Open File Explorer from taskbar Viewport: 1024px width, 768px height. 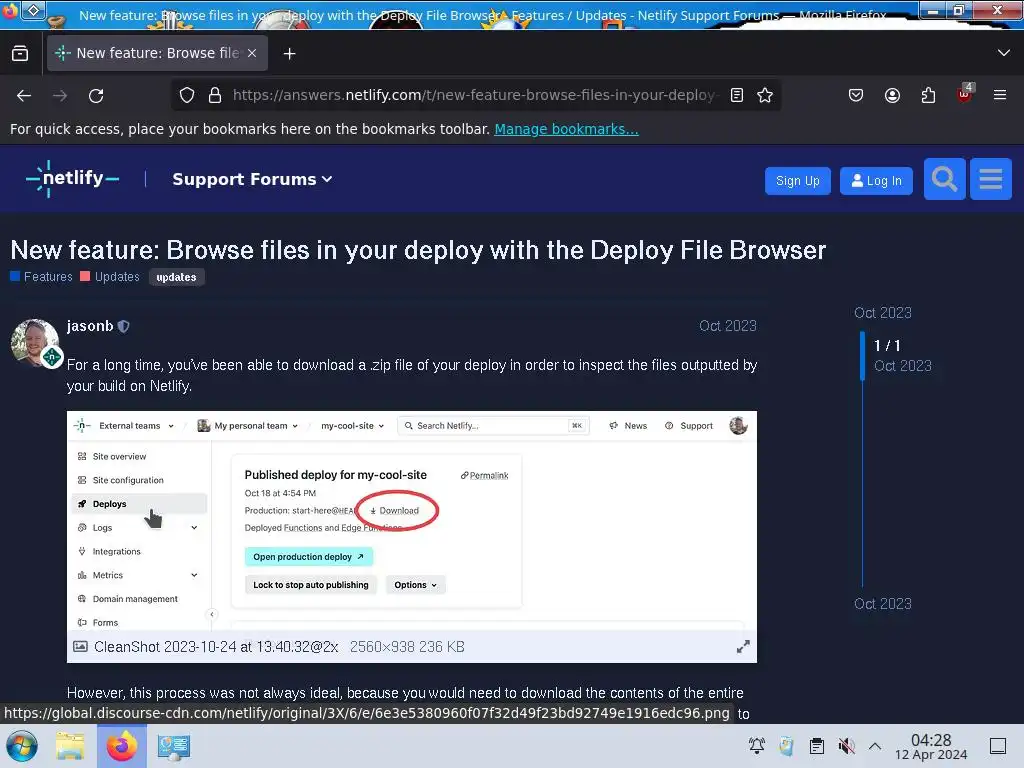(x=70, y=746)
